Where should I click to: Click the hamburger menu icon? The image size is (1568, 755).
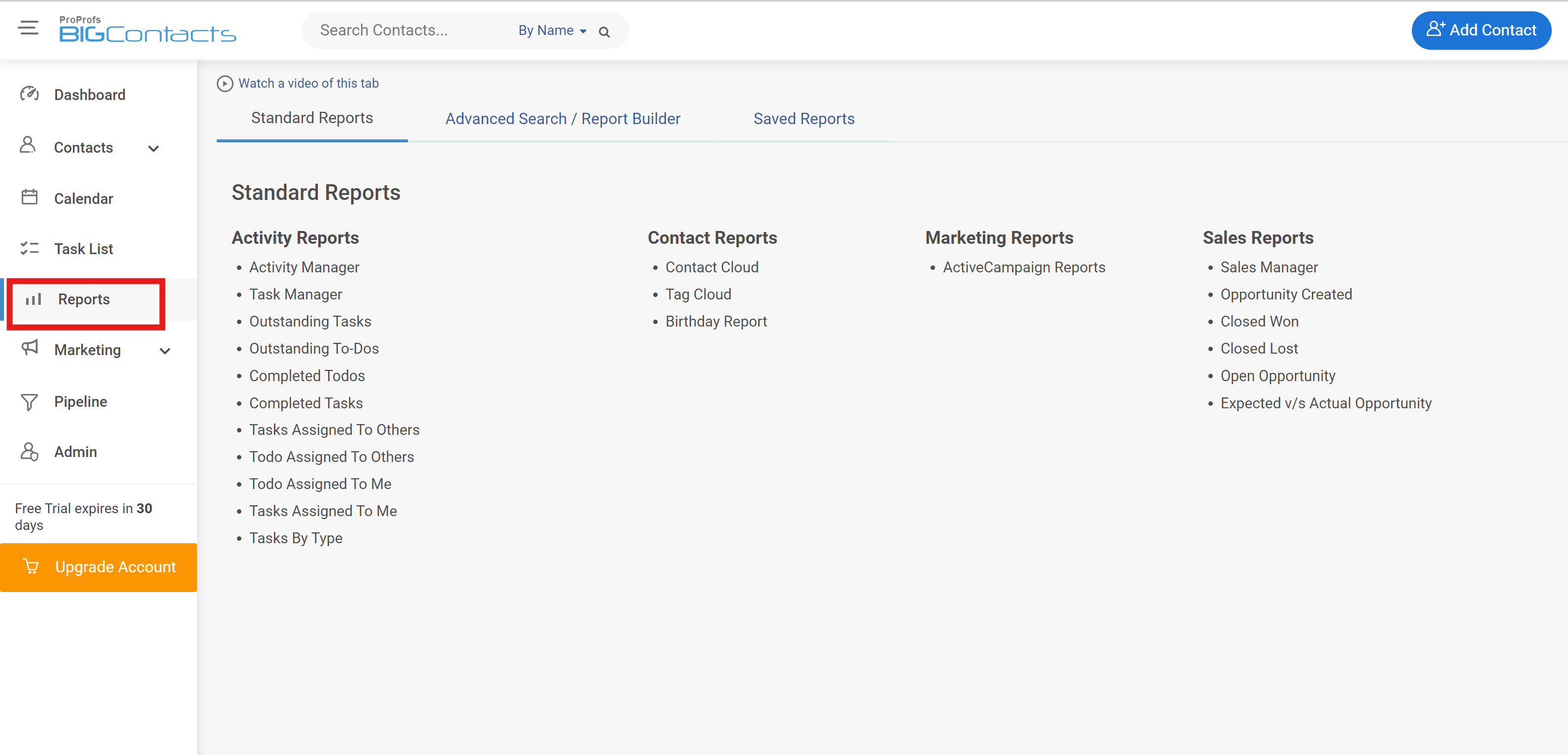point(28,28)
